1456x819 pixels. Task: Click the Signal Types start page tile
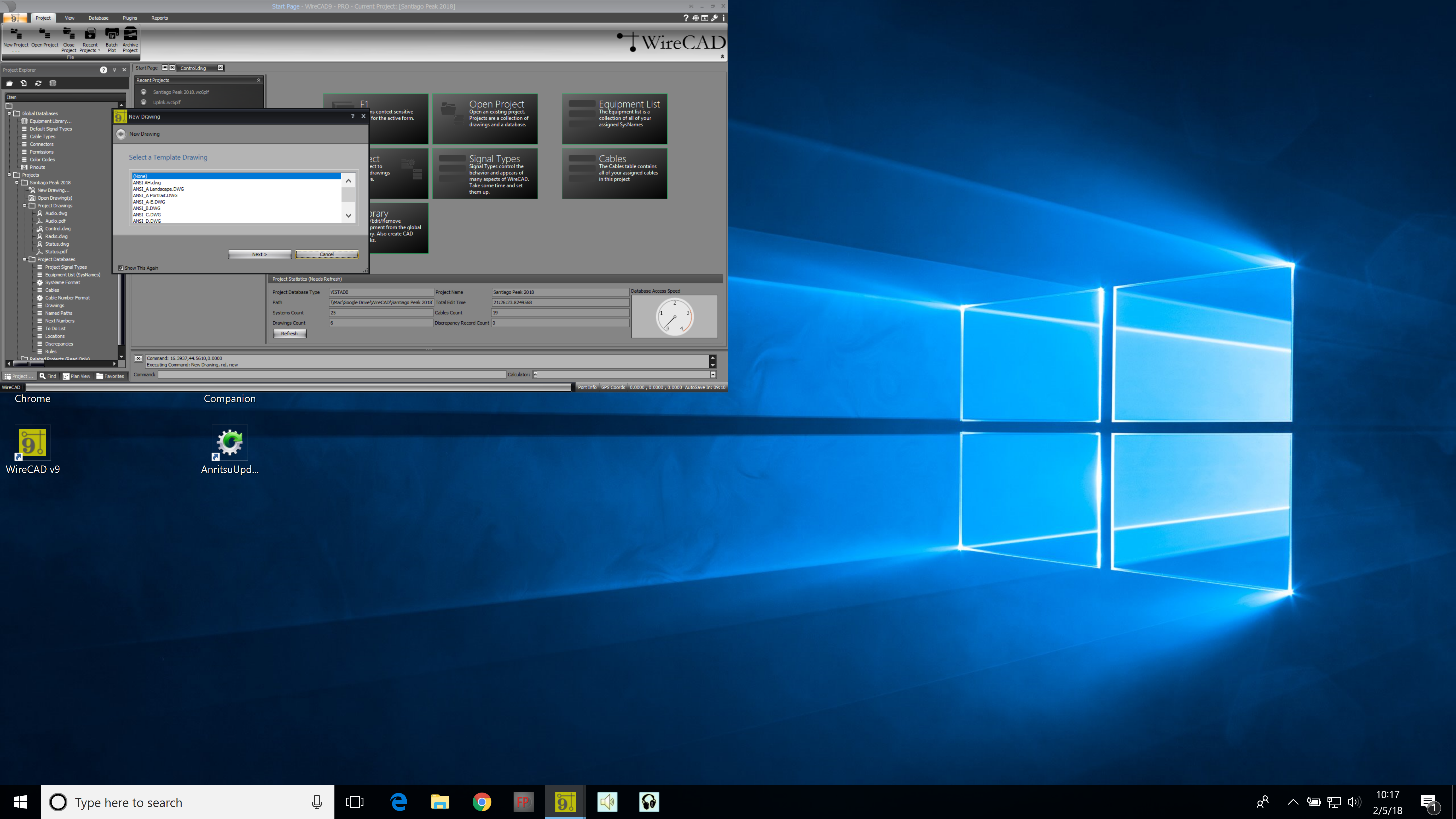coord(485,173)
